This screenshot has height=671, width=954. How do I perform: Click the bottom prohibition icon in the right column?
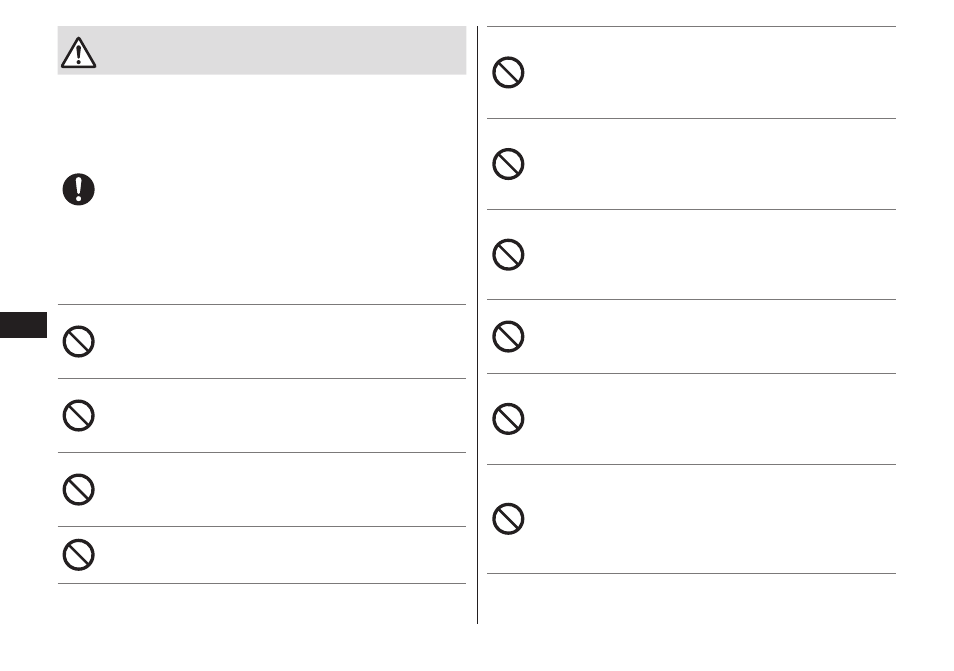(508, 519)
